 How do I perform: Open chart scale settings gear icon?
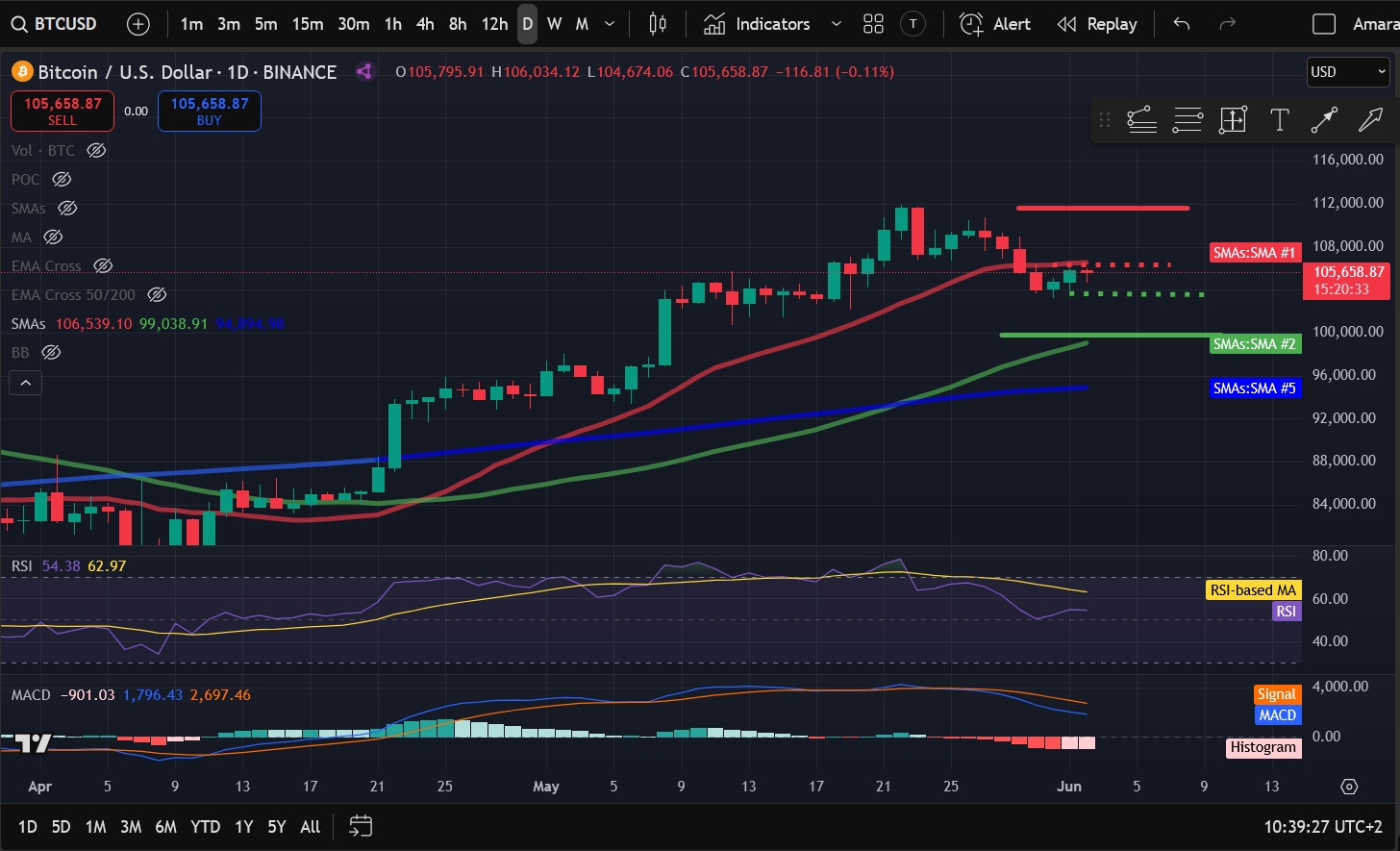pos(1348,787)
